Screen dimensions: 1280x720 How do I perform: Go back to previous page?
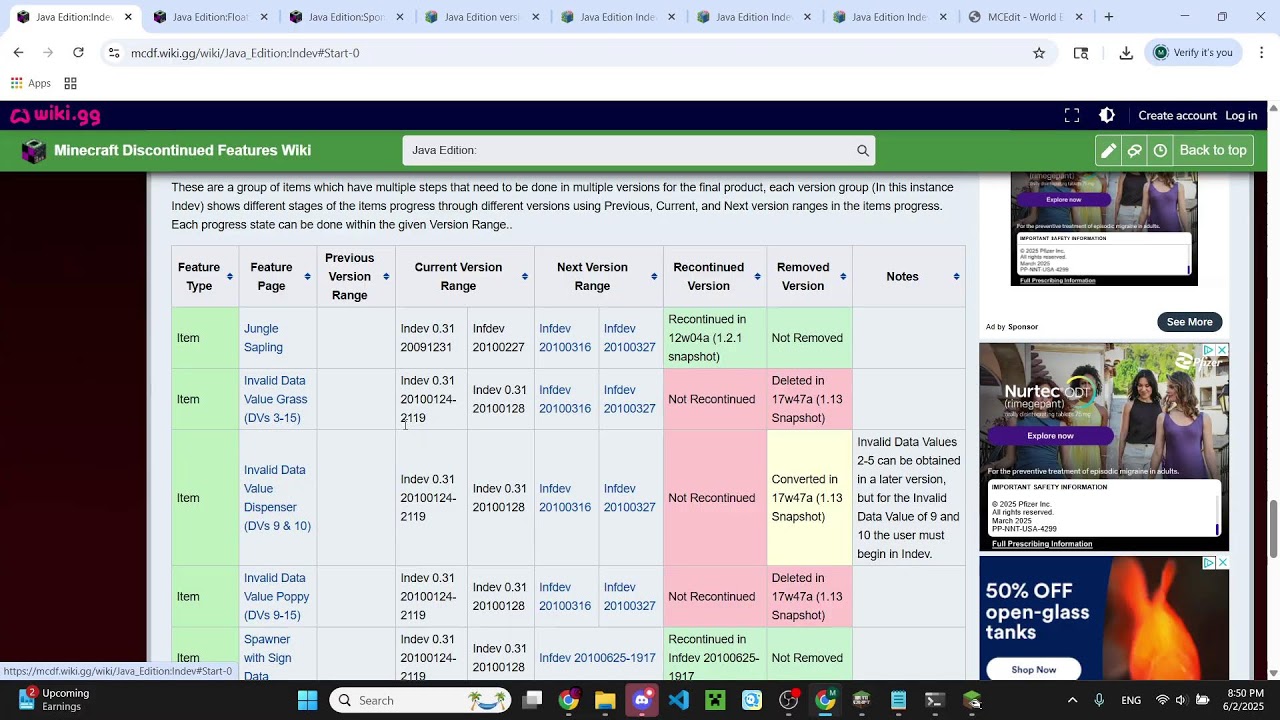coord(18,53)
